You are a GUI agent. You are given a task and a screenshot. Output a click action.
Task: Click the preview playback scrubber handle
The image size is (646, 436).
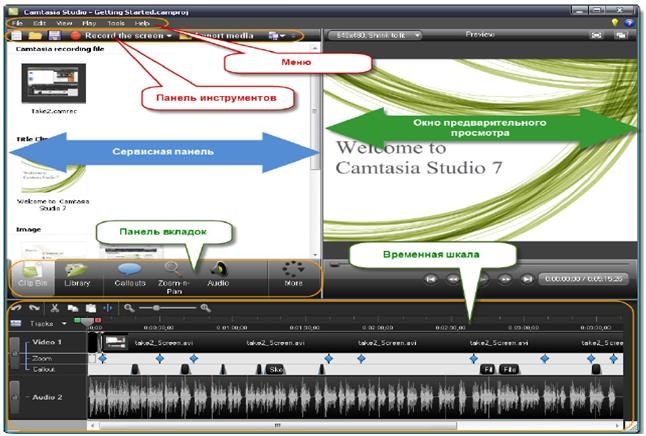coord(335,265)
